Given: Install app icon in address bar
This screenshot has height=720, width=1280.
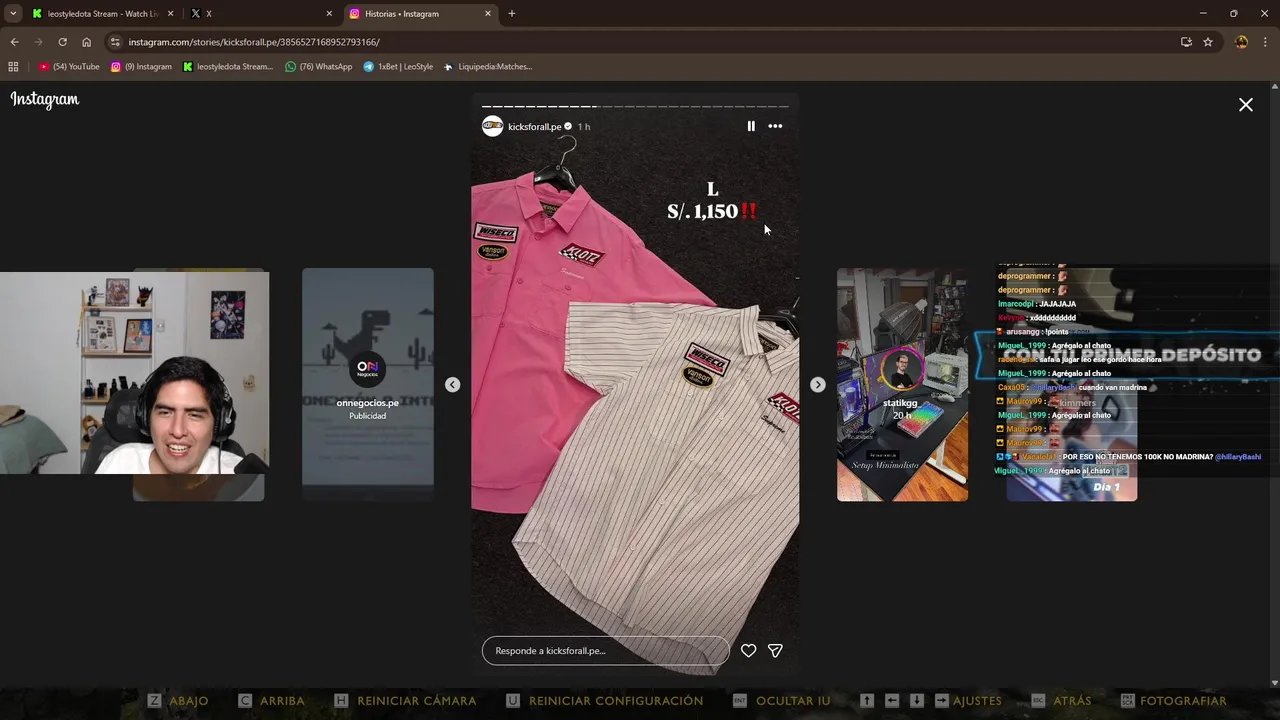Looking at the screenshot, I should 1186,42.
